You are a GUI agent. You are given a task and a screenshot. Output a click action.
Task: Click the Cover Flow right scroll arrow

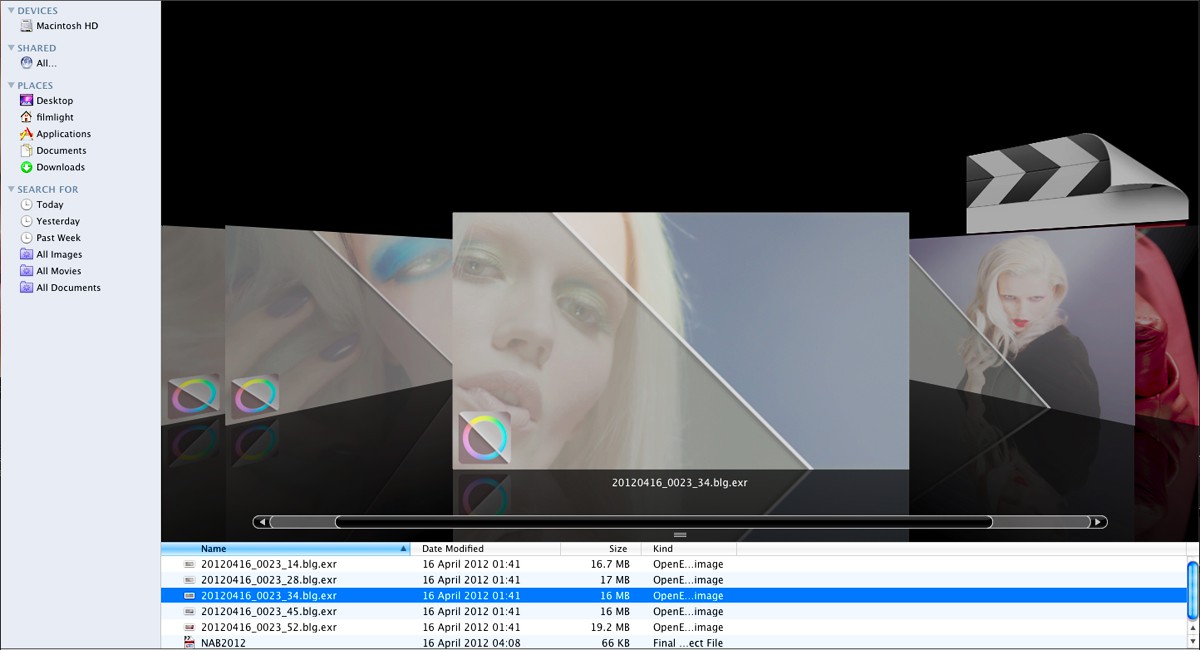tap(1098, 522)
